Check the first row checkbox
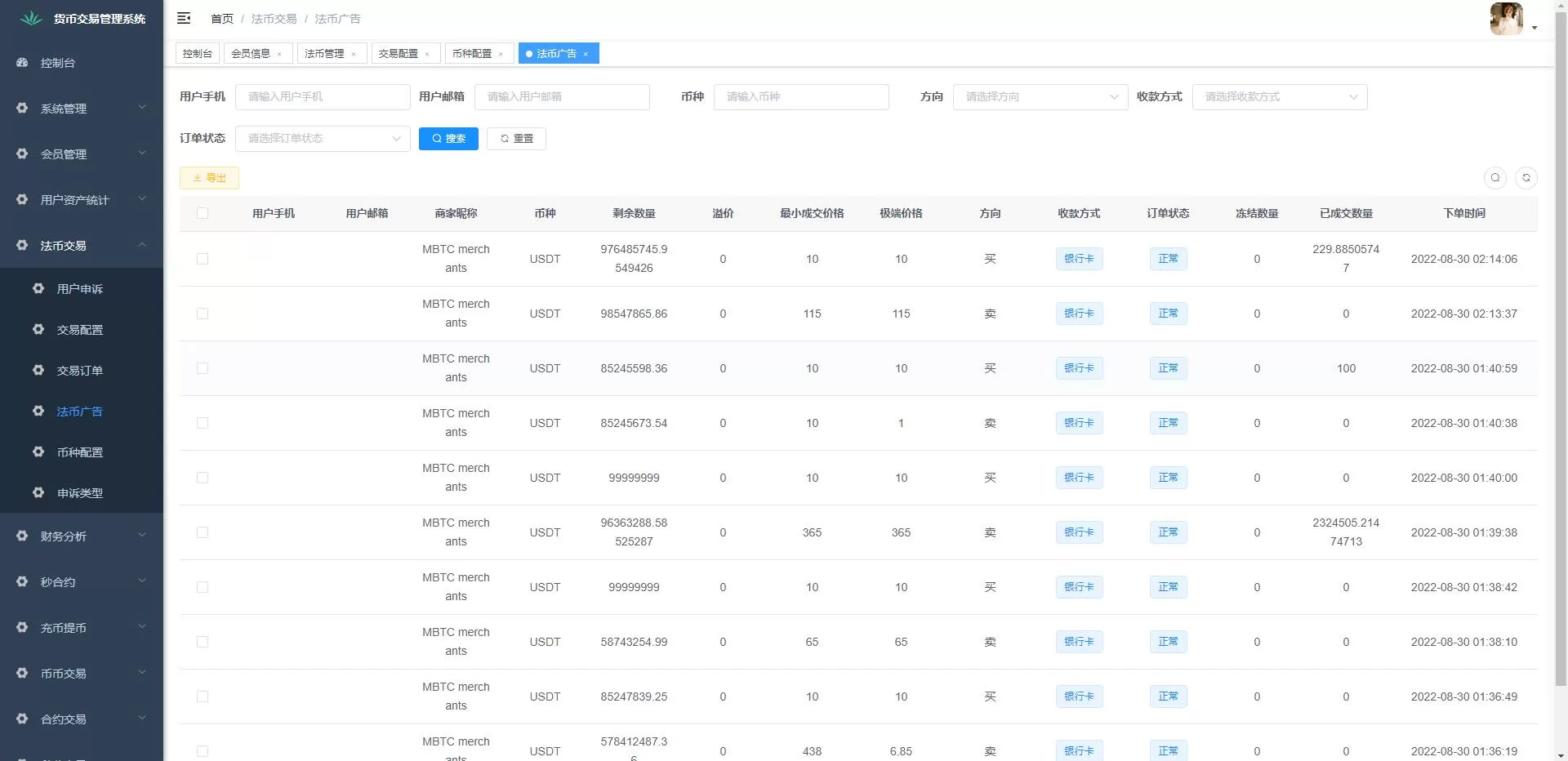Viewport: 1568px width, 761px height. (203, 259)
